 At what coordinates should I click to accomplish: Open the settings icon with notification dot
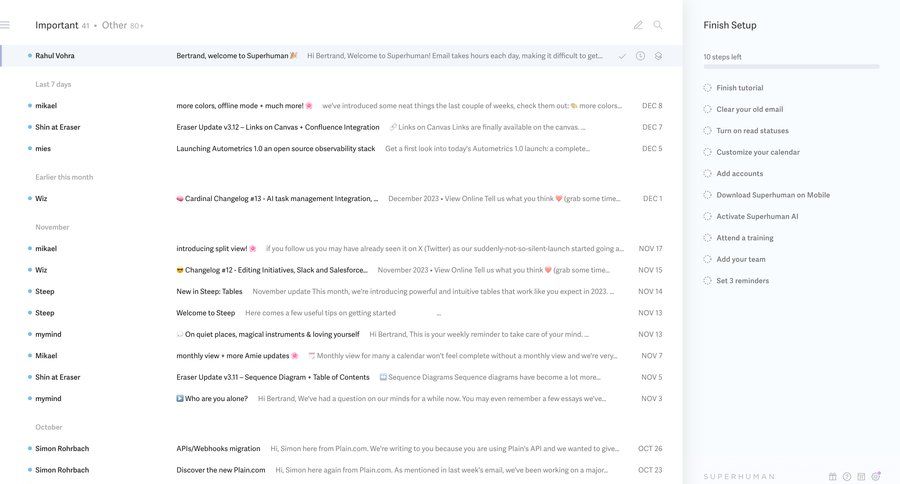click(876, 476)
